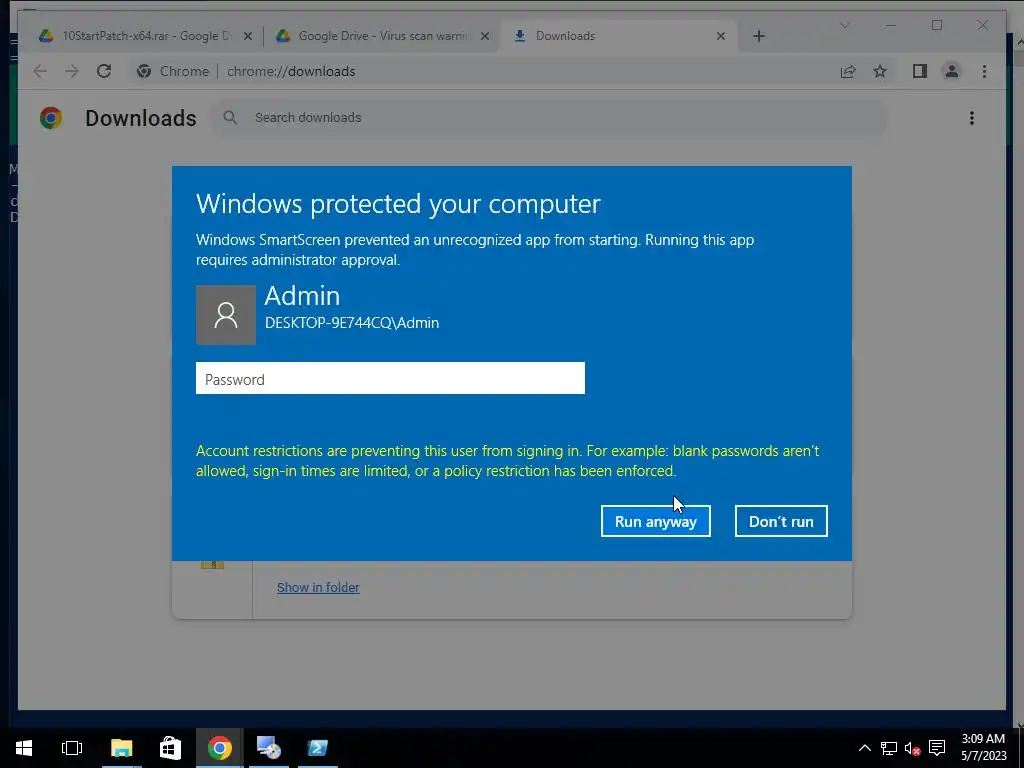Viewport: 1024px width, 768px height.
Task: Click the Search downloads field
Action: click(x=549, y=118)
